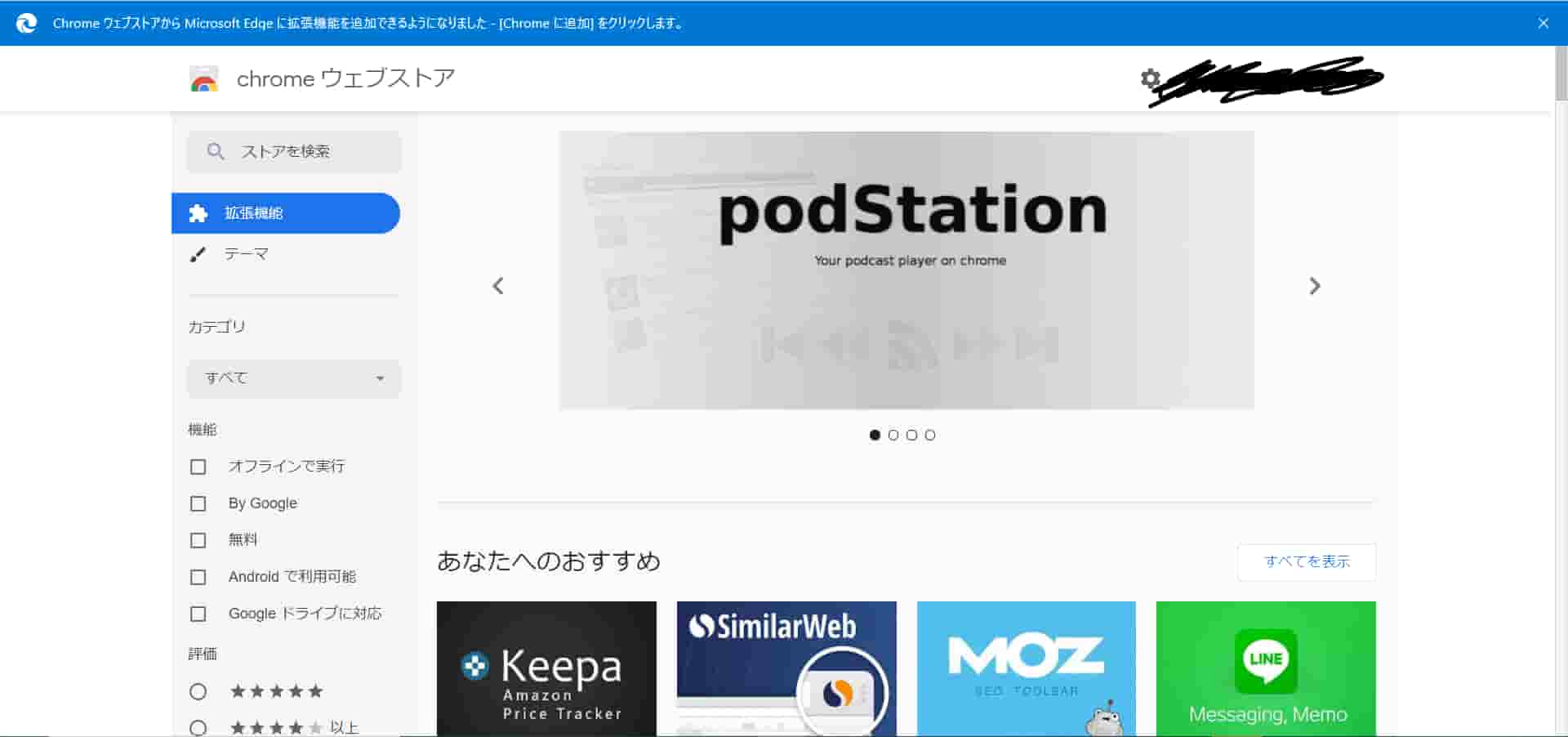Open the podStation featured banner

tap(906, 270)
